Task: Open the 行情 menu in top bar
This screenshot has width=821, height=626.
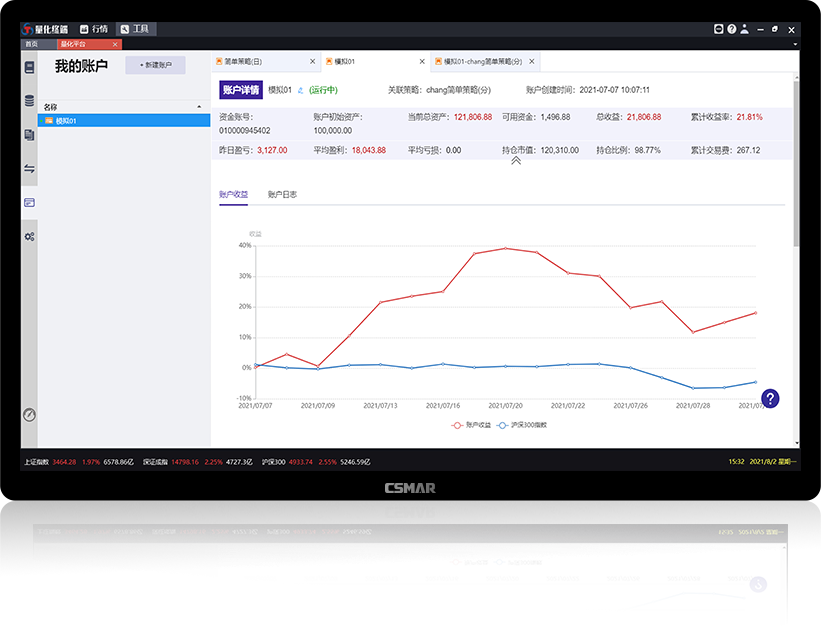Action: [x=94, y=30]
